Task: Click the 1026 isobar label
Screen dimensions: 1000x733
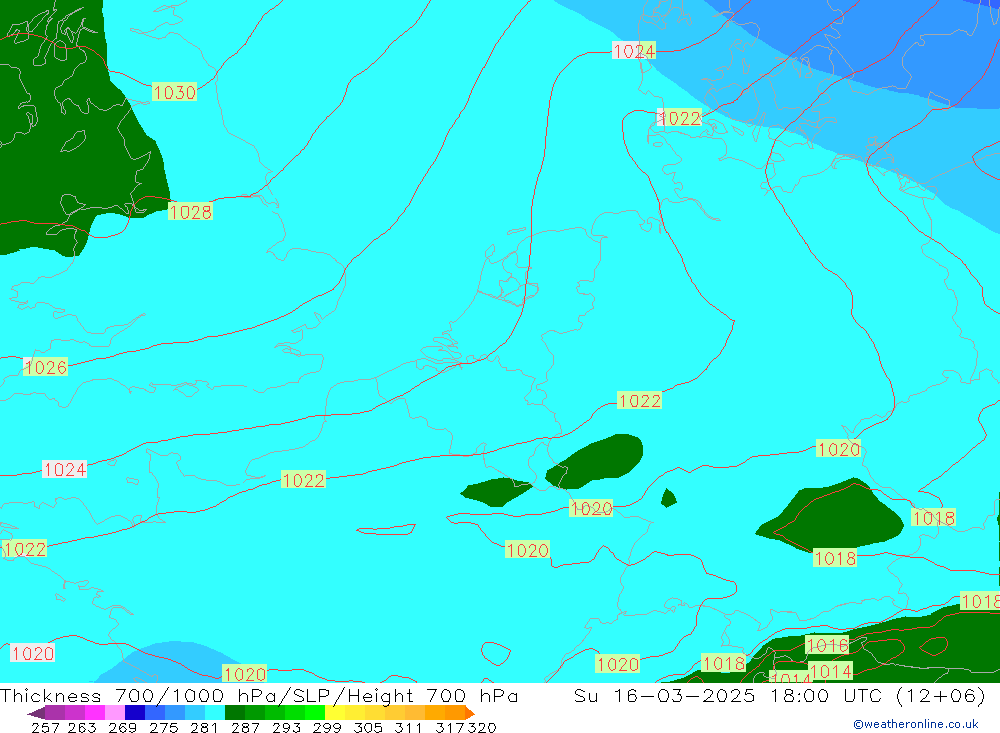Action: point(45,367)
